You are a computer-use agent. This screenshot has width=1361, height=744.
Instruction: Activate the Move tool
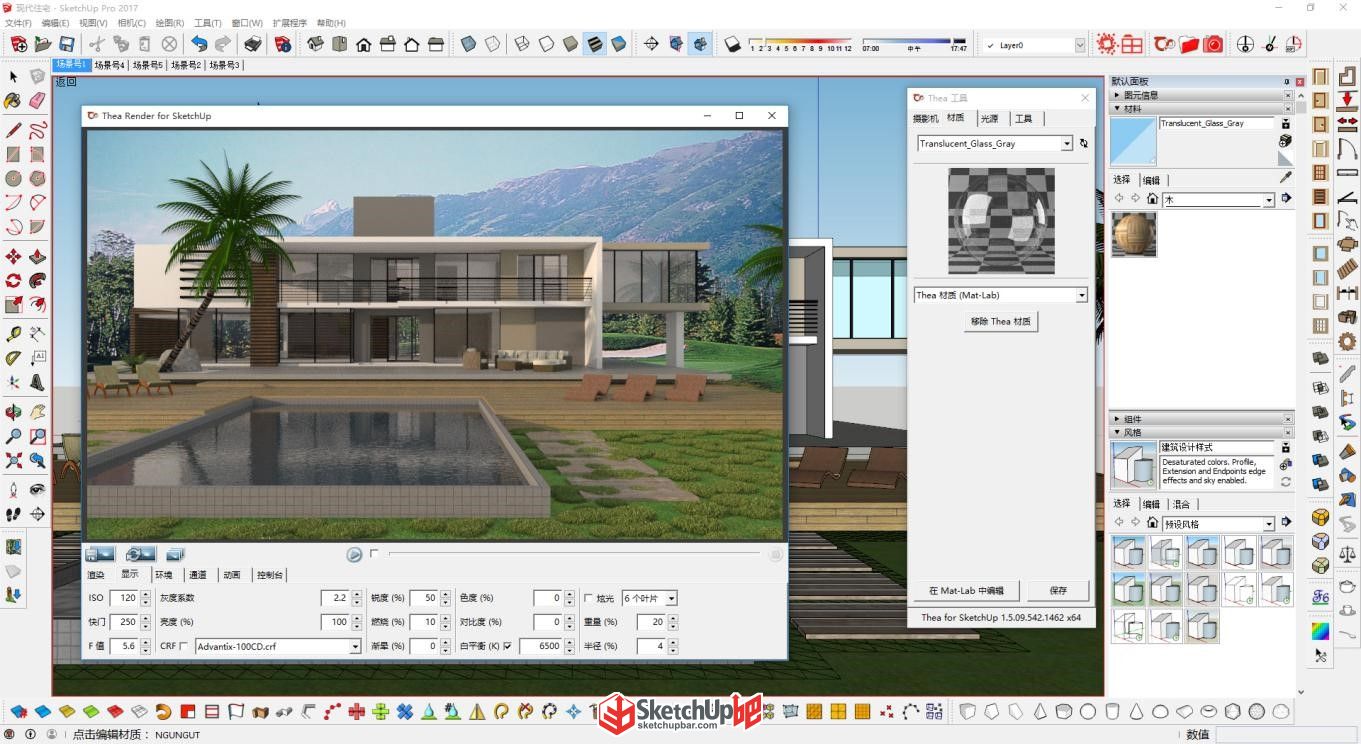13,257
